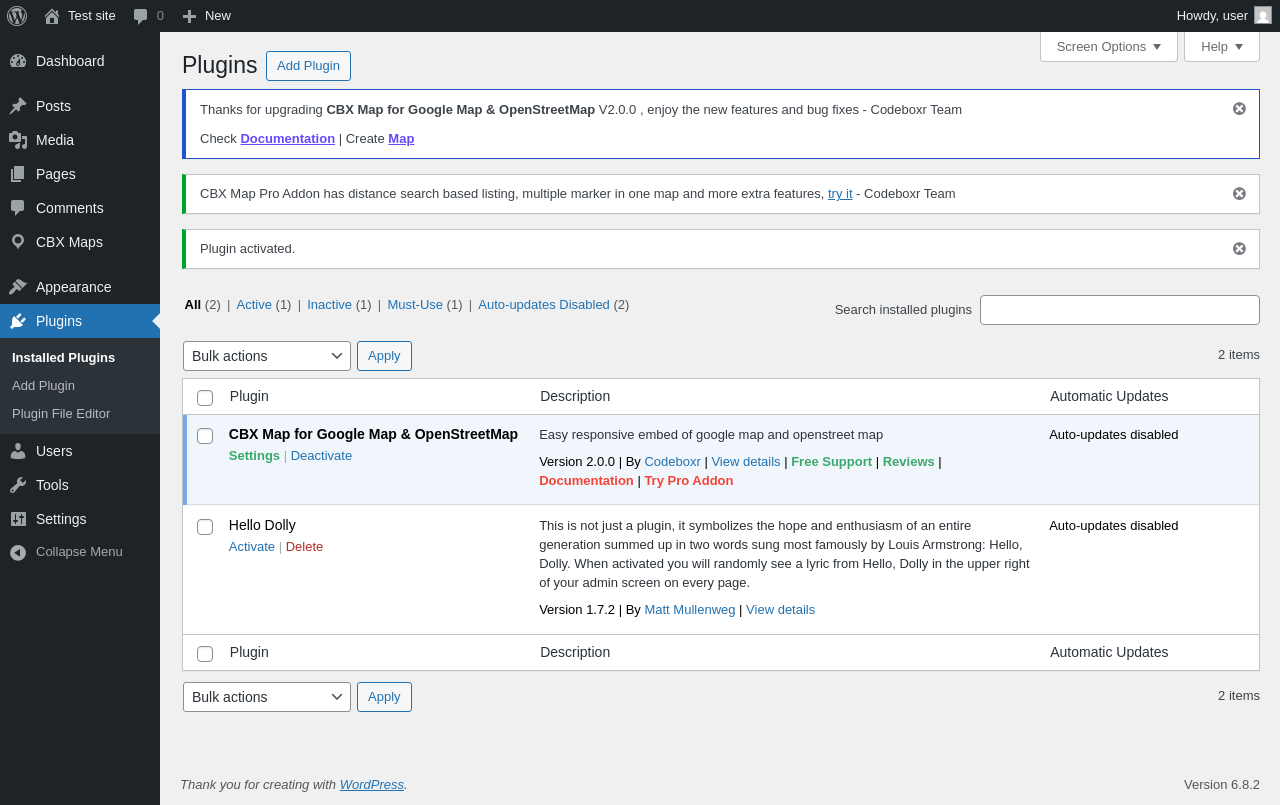Expand the Help panel
1280x805 pixels.
coord(1222,46)
